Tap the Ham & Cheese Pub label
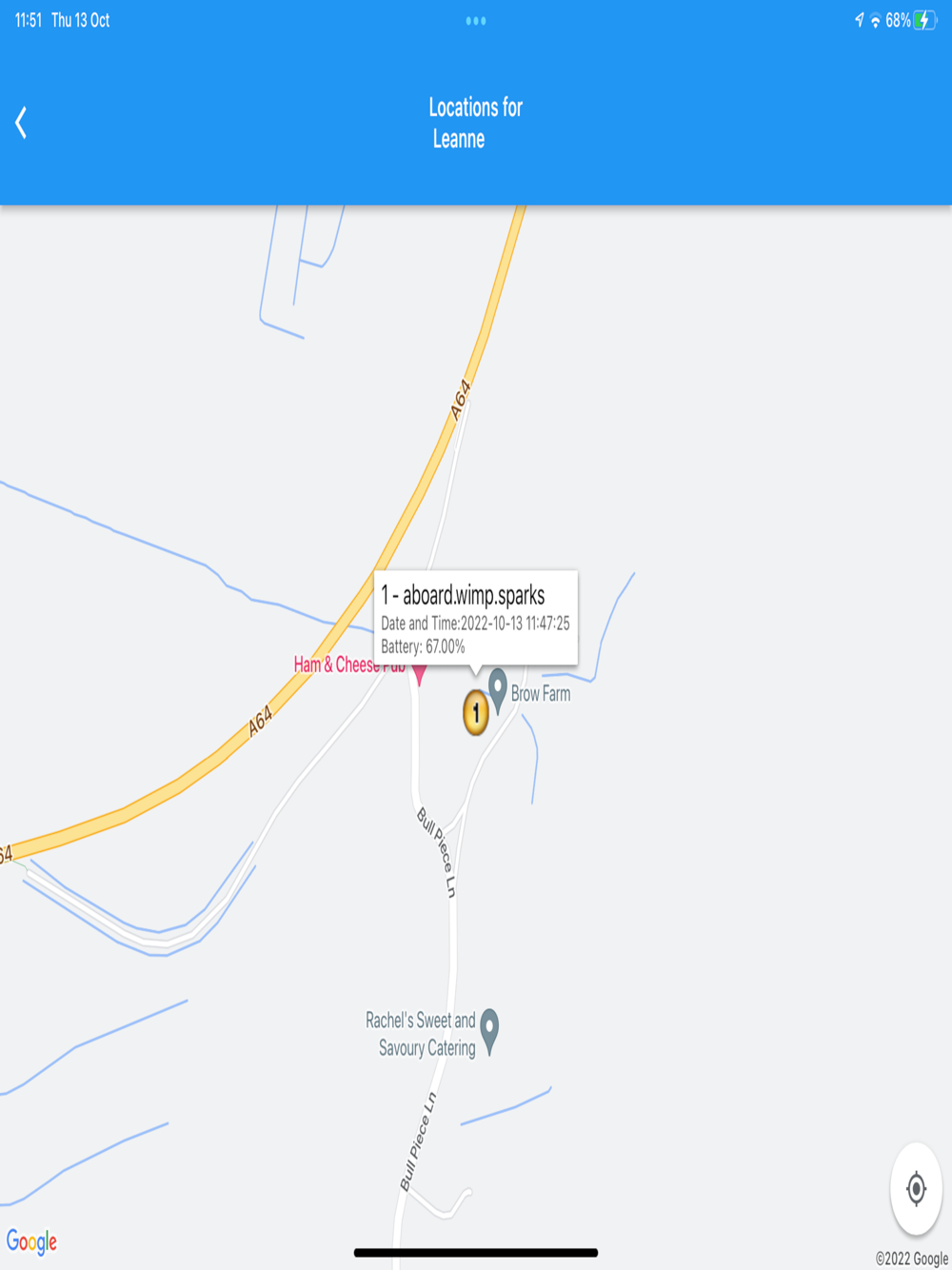 coord(348,665)
